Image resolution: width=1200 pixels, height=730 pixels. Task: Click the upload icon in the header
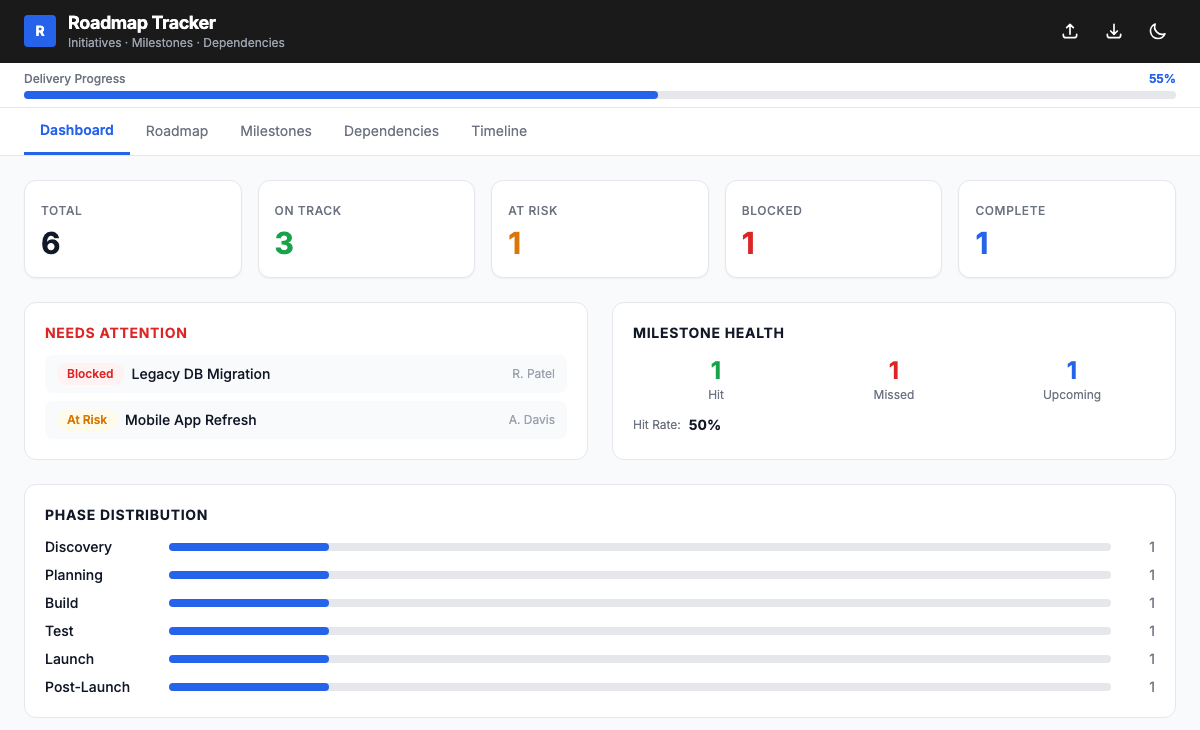(1070, 31)
